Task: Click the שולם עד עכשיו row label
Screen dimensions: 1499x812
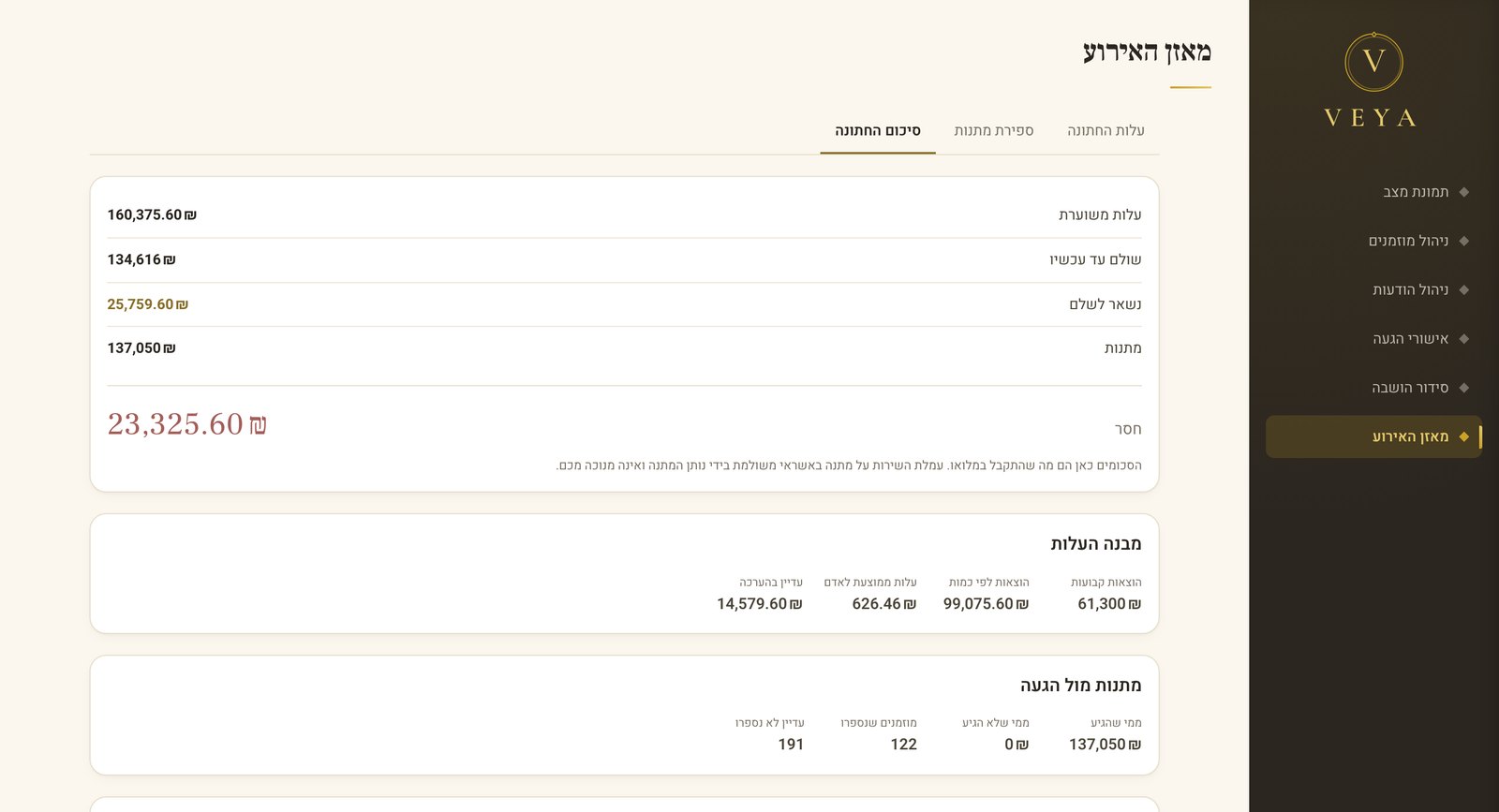Action: (1095, 259)
